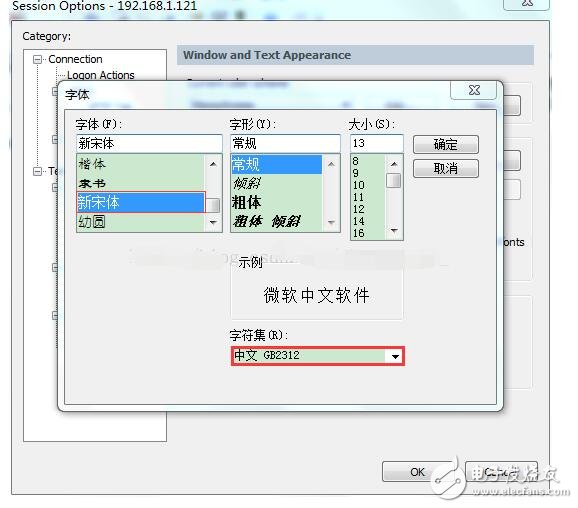Screen dimensions: 578x508
Task: Select font size 10
Action: click(x=367, y=185)
